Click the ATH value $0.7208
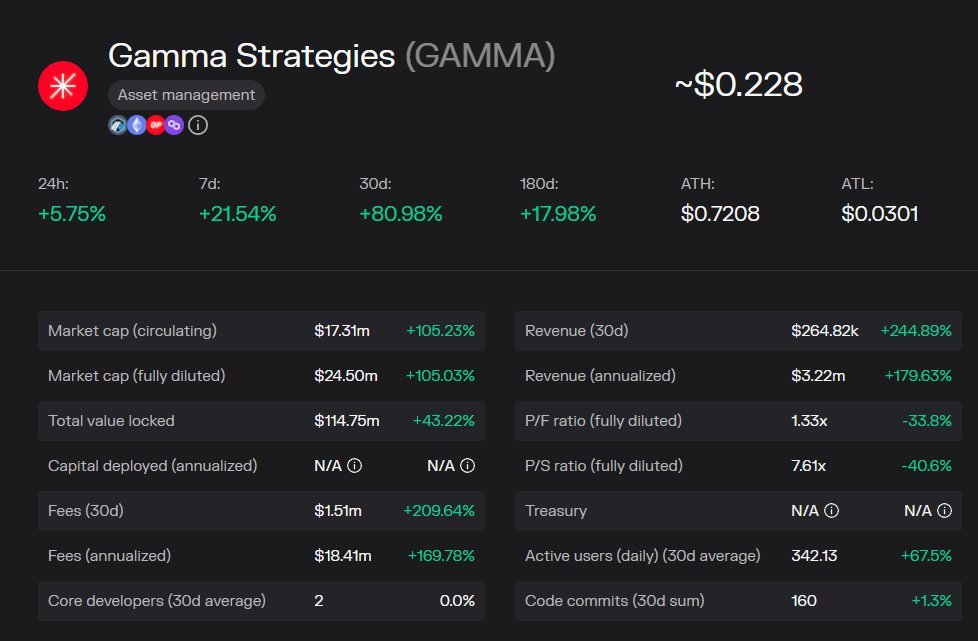The image size is (978, 641). [720, 214]
